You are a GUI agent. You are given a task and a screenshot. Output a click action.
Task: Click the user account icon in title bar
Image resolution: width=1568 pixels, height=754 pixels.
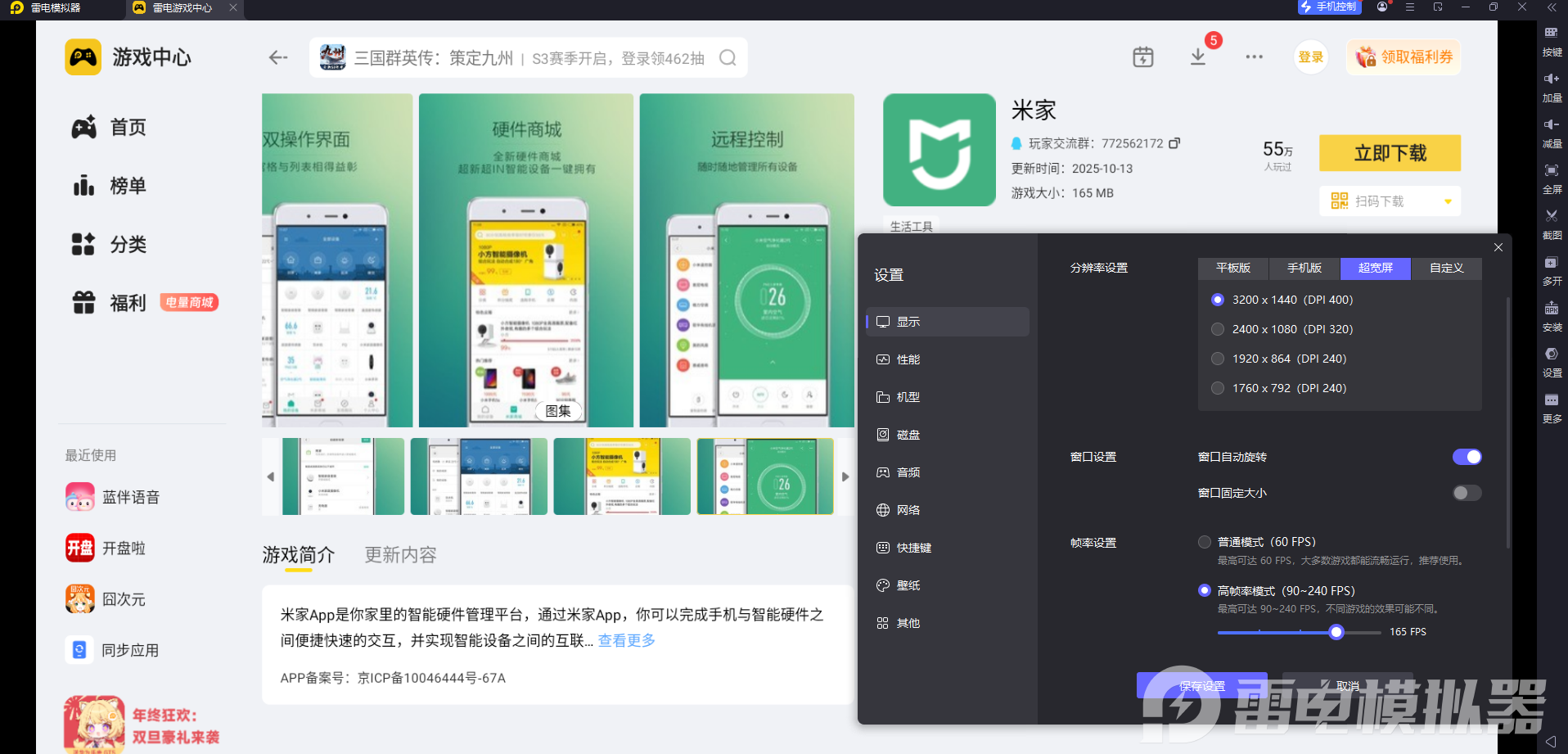coord(1382,7)
